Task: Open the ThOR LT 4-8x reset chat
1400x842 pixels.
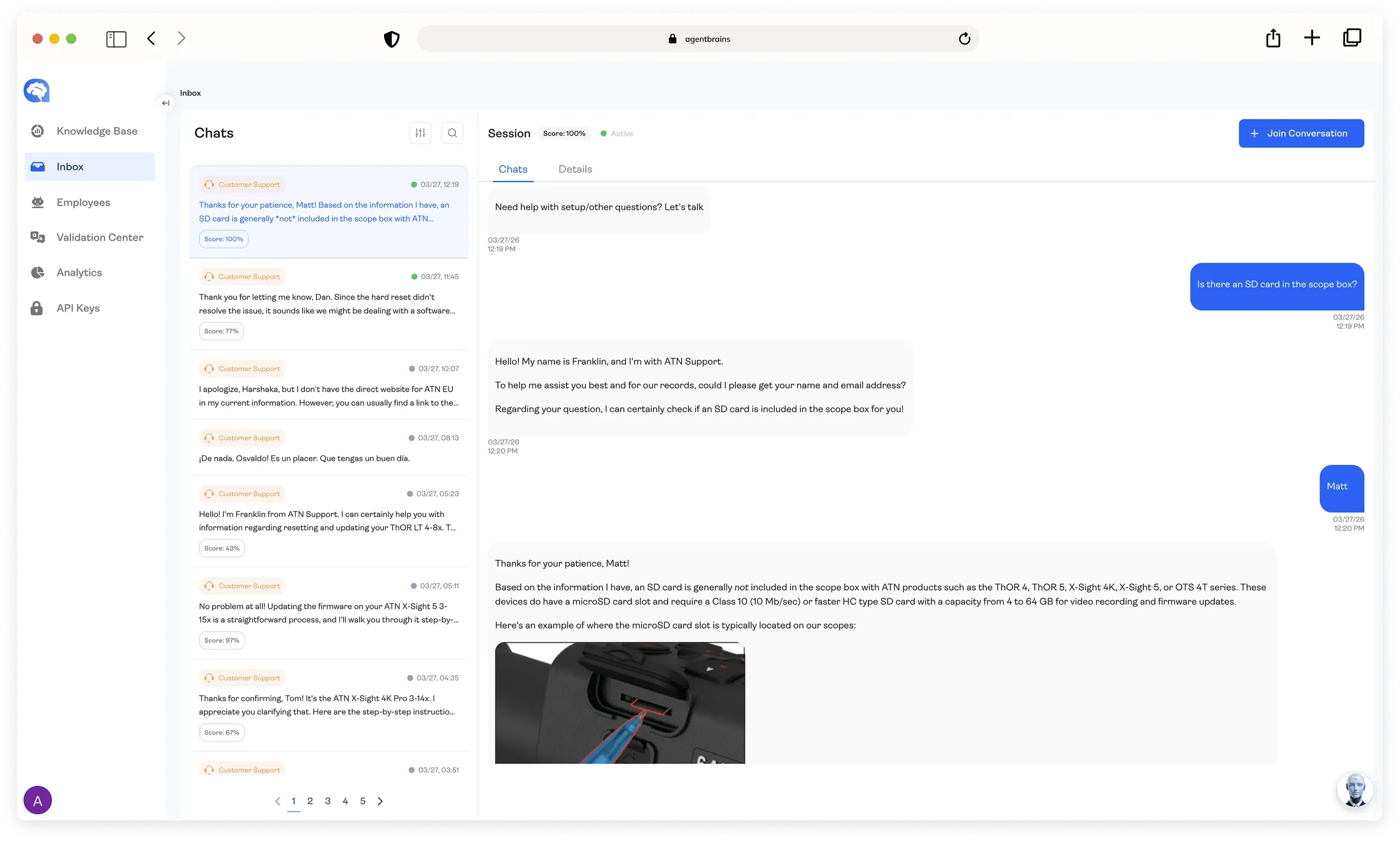Action: click(329, 521)
